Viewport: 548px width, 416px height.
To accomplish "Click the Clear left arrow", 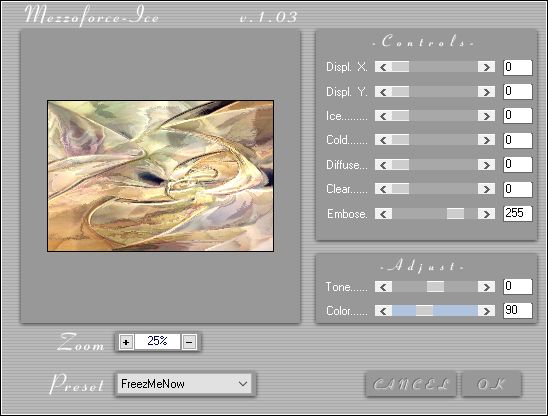I will 383,189.
